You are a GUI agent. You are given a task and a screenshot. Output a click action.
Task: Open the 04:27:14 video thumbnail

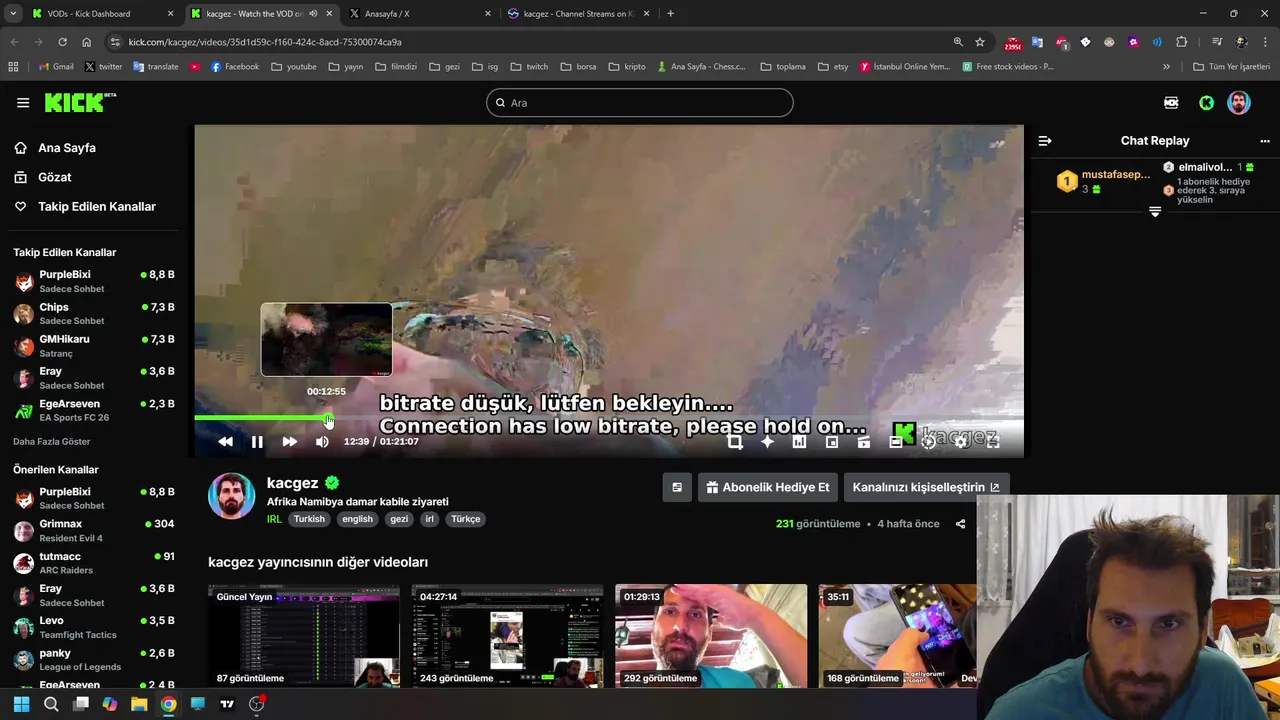508,636
